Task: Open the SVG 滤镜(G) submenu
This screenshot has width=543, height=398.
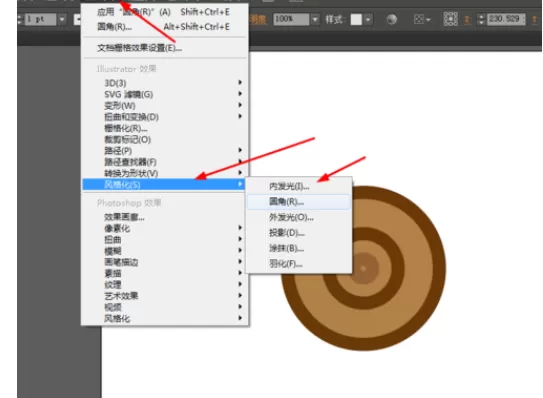Action: (x=165, y=94)
